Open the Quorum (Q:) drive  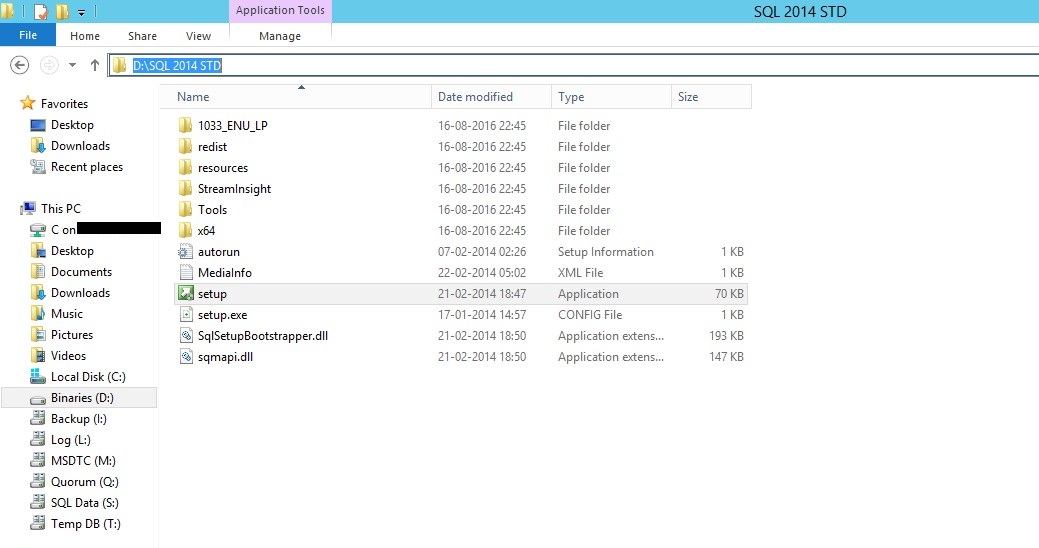pos(85,482)
